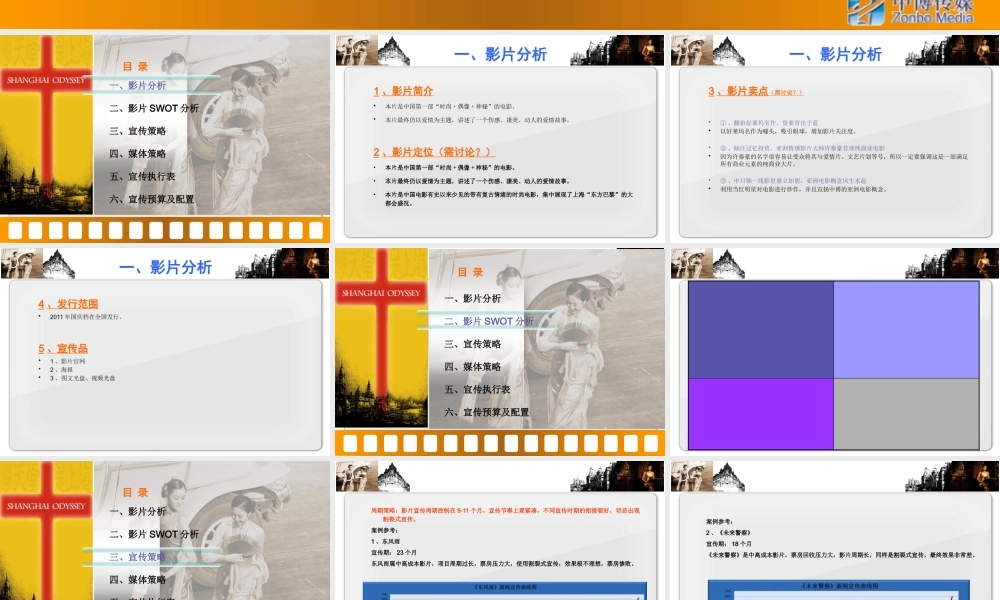Click 2、《未来警察》 case reference line

click(x=728, y=532)
